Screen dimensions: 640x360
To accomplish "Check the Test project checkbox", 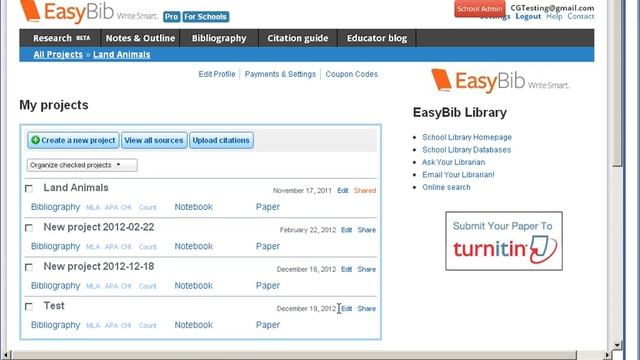I will point(29,307).
